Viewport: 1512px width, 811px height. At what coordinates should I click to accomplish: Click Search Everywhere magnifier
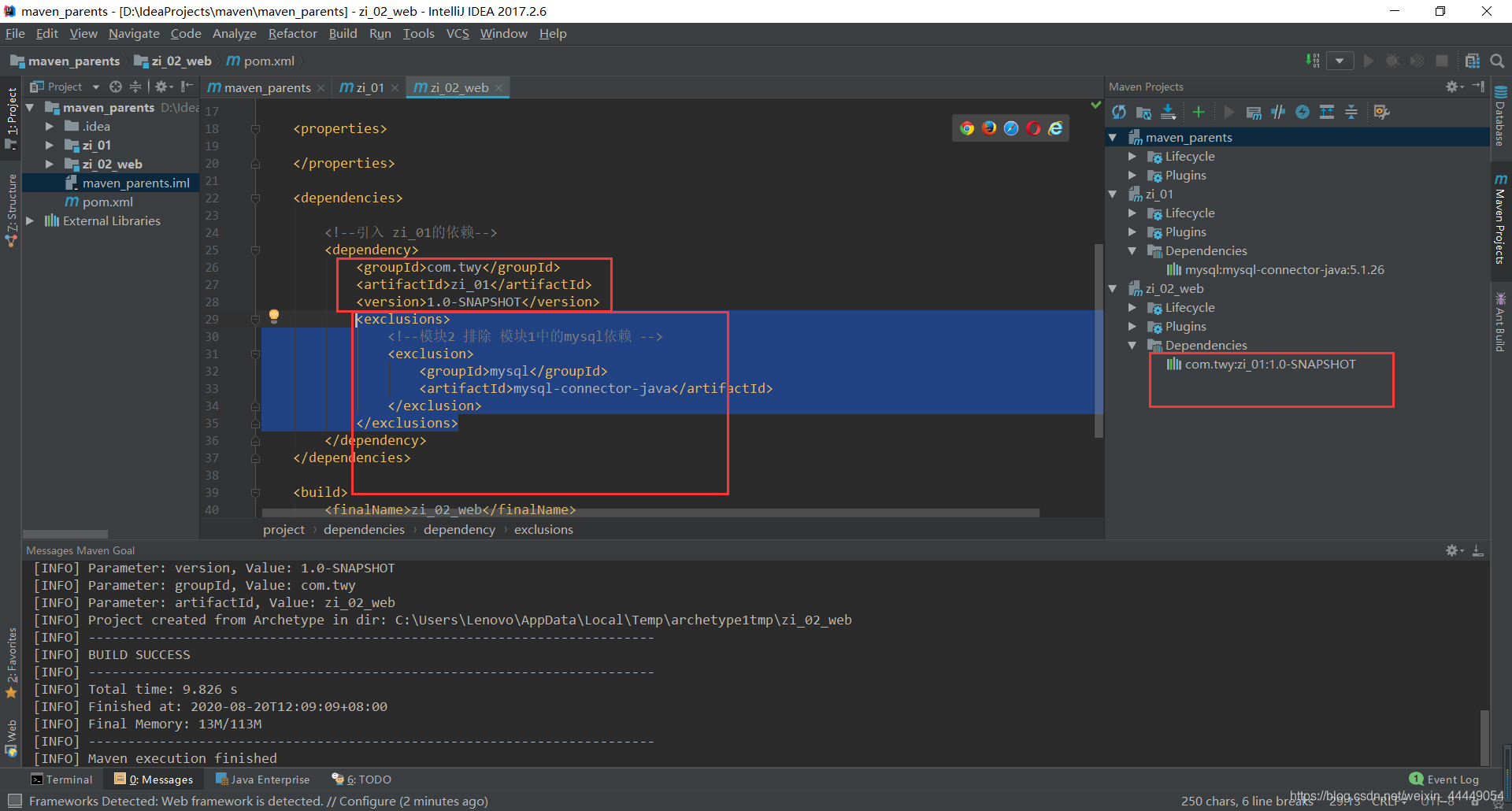pos(1497,61)
